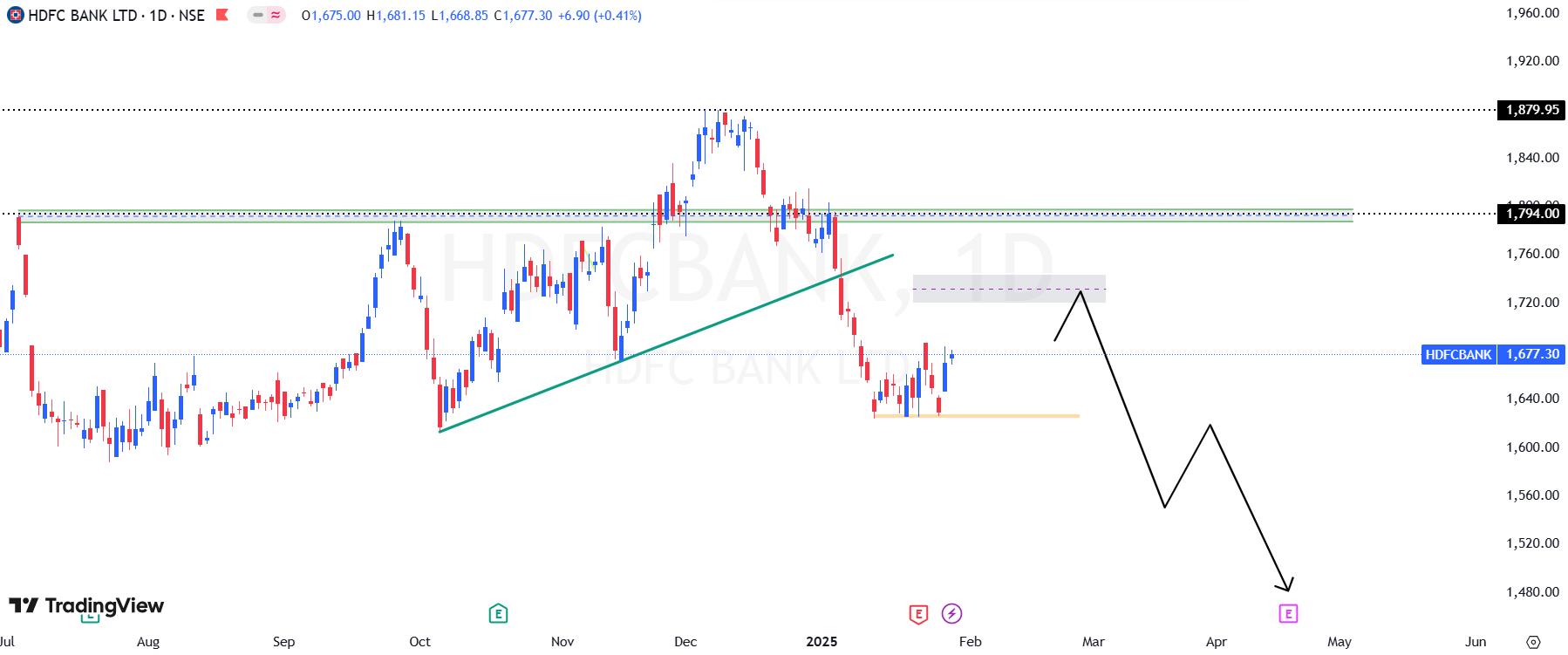Click the May label on the time axis
Screen dimensions: 1568x655
coord(1340,642)
